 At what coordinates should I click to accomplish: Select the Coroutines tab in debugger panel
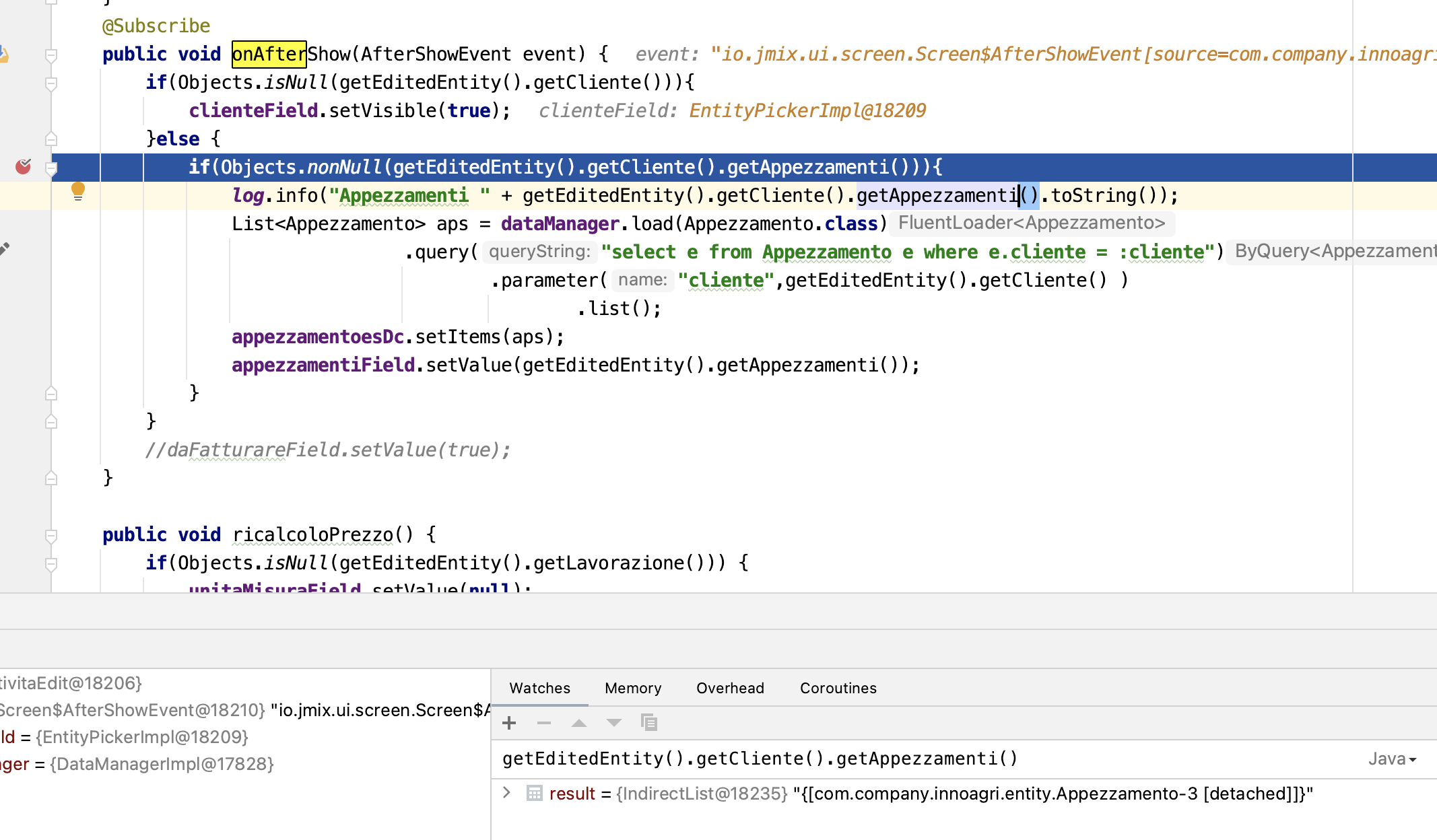[x=838, y=688]
